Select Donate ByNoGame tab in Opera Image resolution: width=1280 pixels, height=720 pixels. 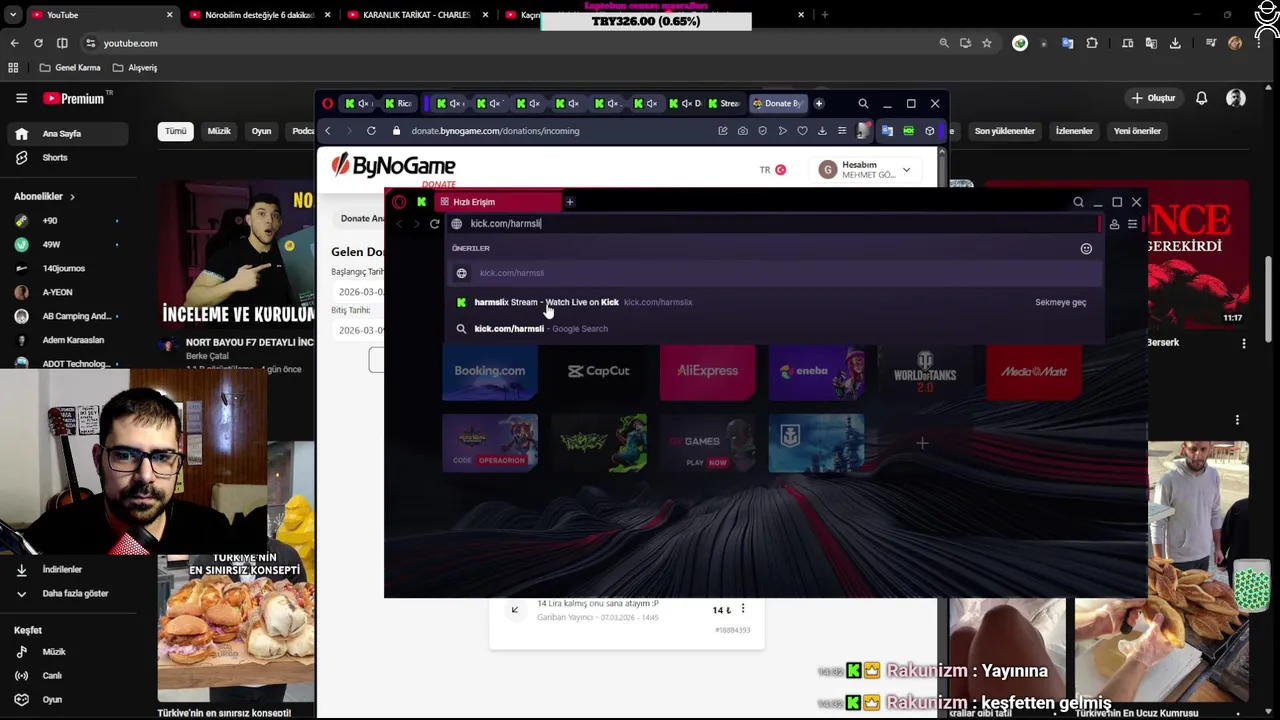click(777, 103)
